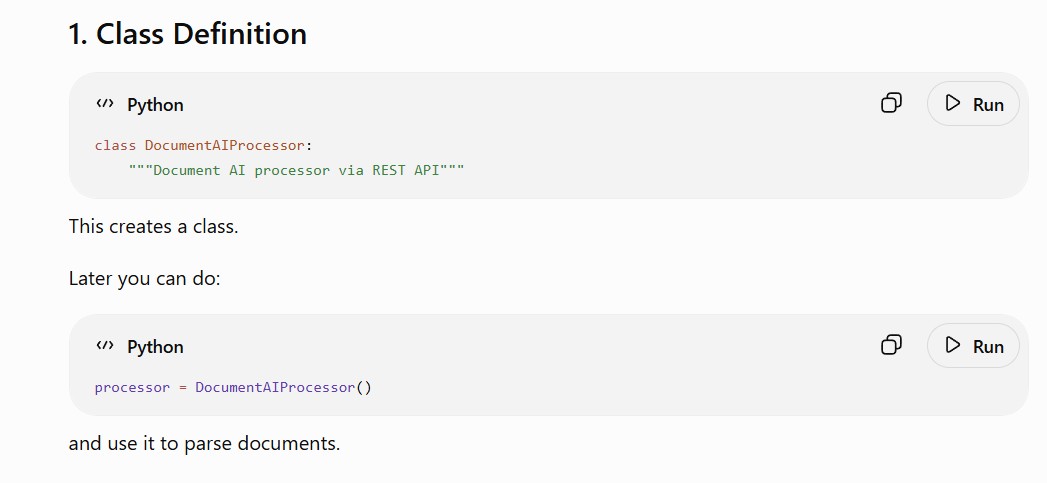
Task: Click the docstring 'Document AI processor via REST API'
Action: [296, 170]
